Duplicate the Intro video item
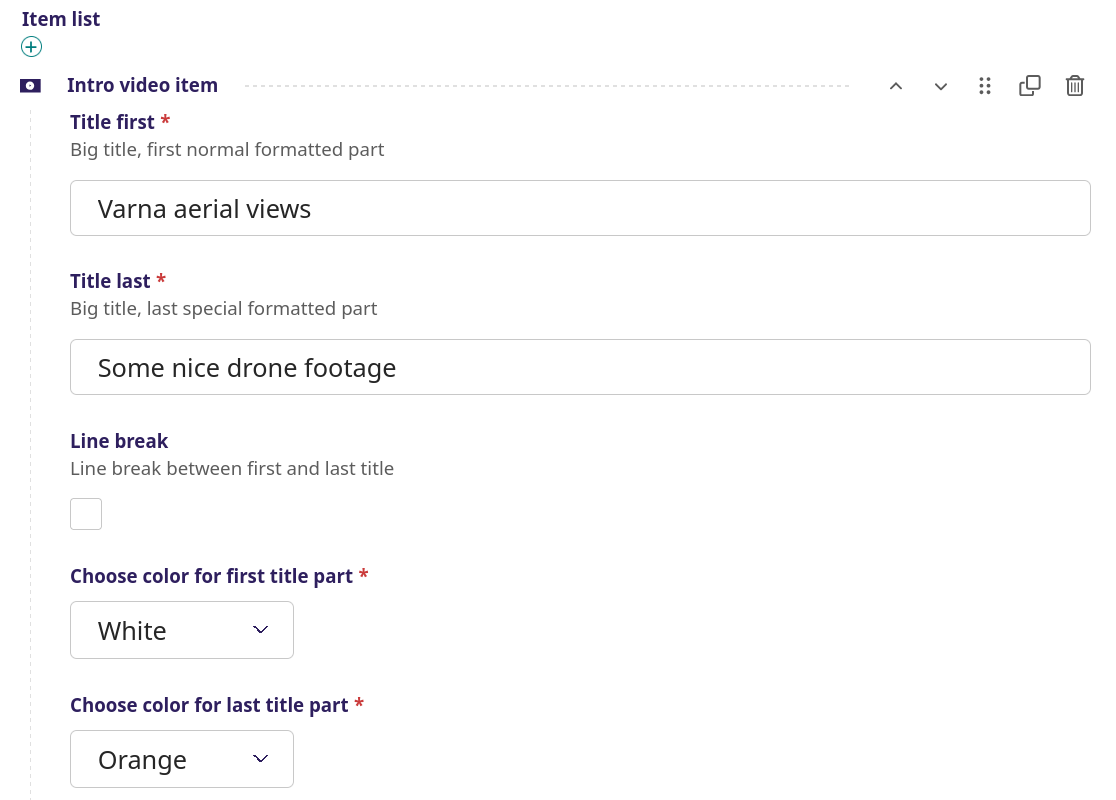This screenshot has width=1116, height=800. (x=1030, y=86)
